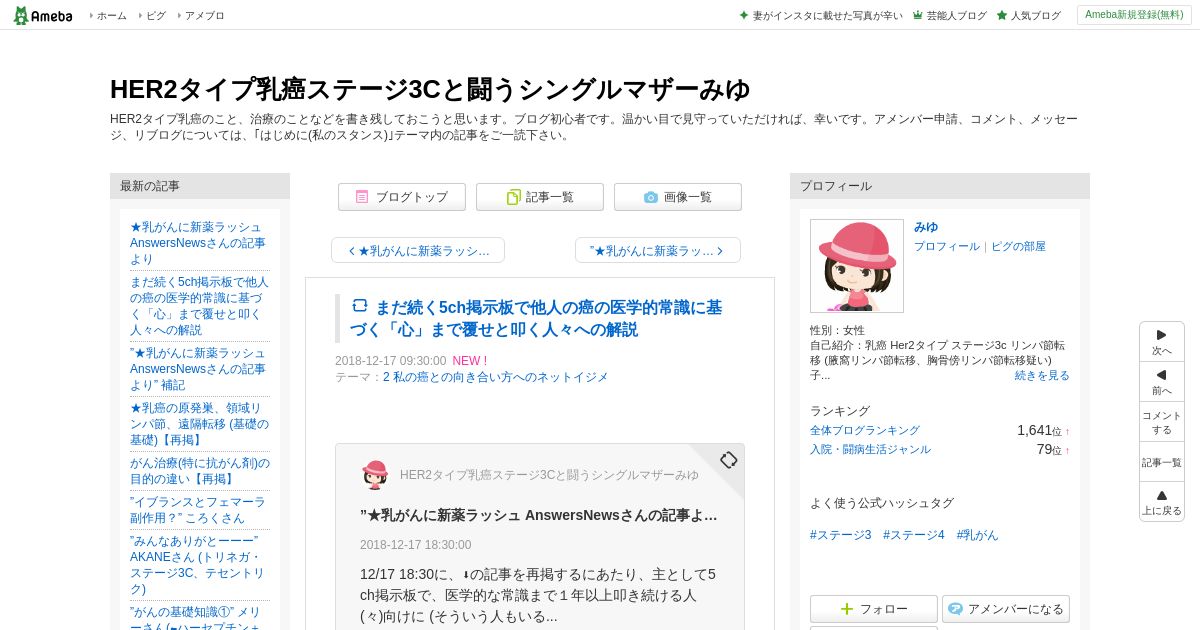Open ピグ in the top navigation
Image resolution: width=1200 pixels, height=630 pixels.
click(156, 15)
